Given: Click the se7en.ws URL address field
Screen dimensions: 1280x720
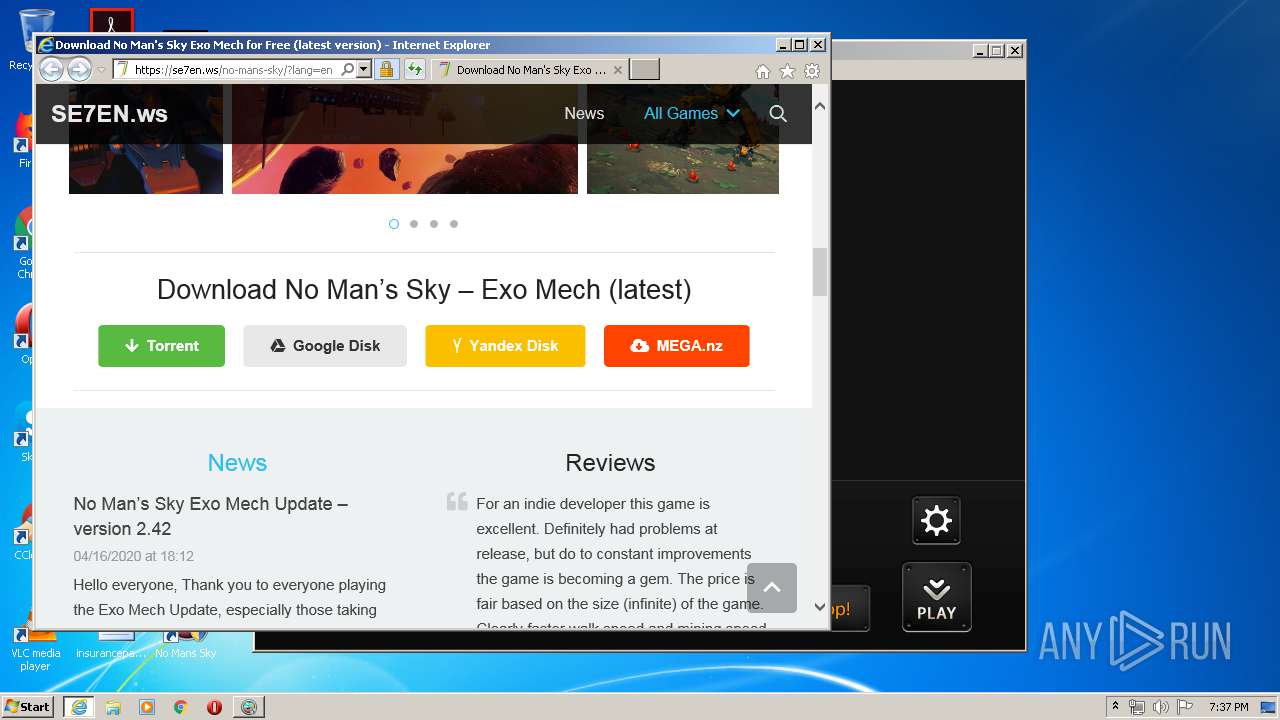Looking at the screenshot, I should (x=236, y=70).
